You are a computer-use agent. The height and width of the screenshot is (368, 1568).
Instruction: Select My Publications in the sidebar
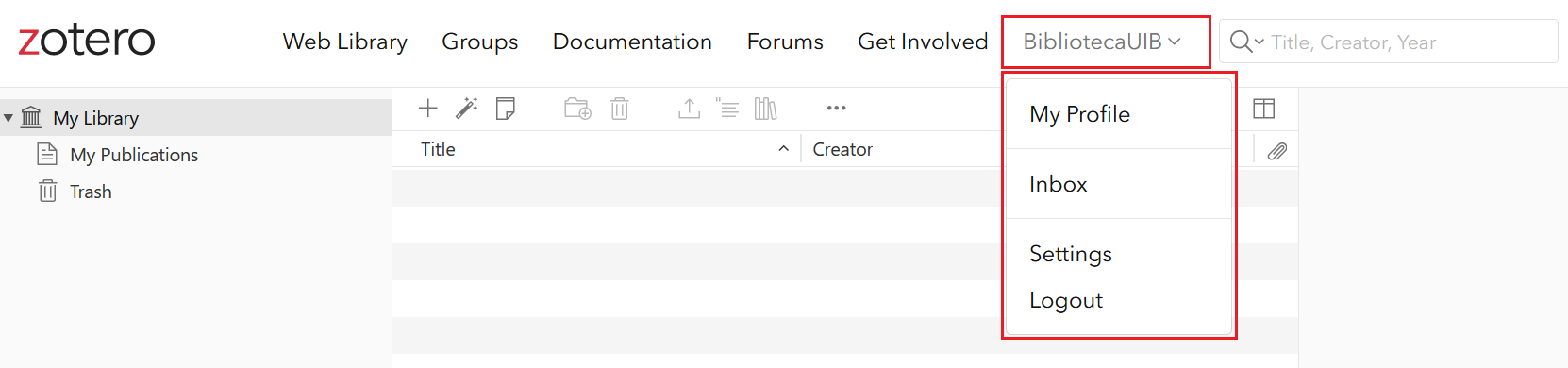pos(195,155)
